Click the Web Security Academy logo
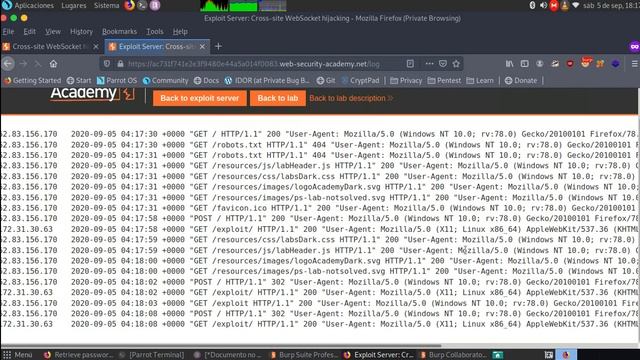Image resolution: width=640 pixels, height=360 pixels. pyautogui.click(x=92, y=94)
